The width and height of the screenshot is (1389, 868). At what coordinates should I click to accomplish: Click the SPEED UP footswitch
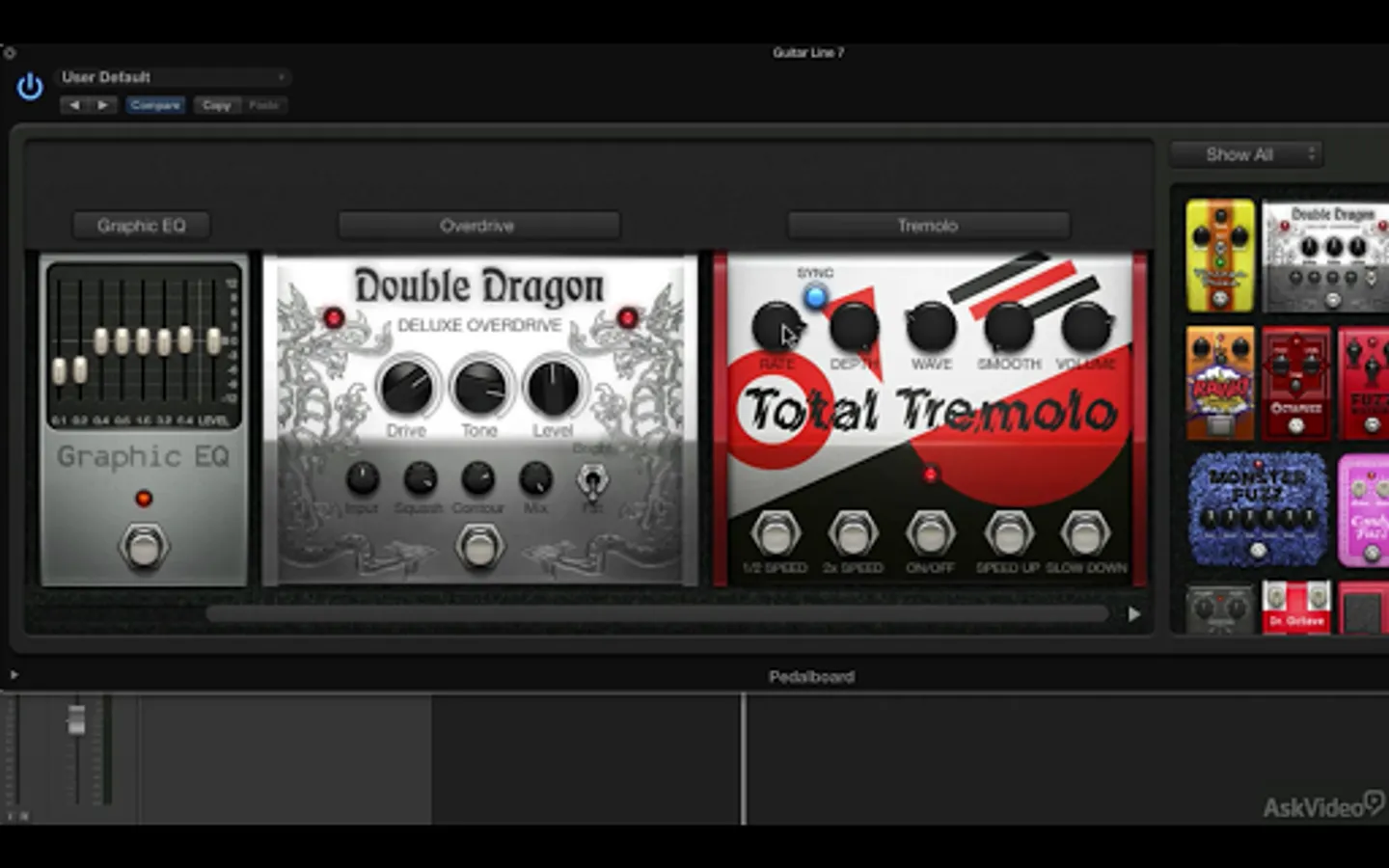coord(1008,533)
